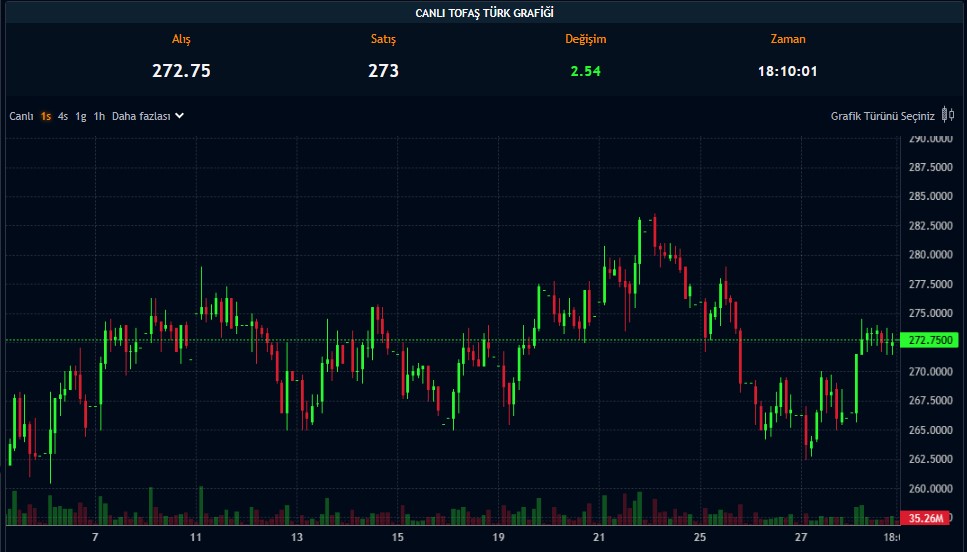
Task: Click the CANLI TOFAŞ TÜRK GRAFİĞİ title
Action: pos(484,13)
